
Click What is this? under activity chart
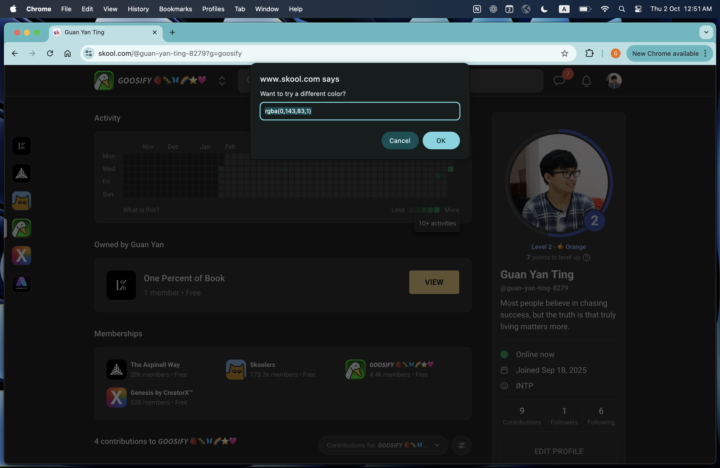(x=141, y=210)
